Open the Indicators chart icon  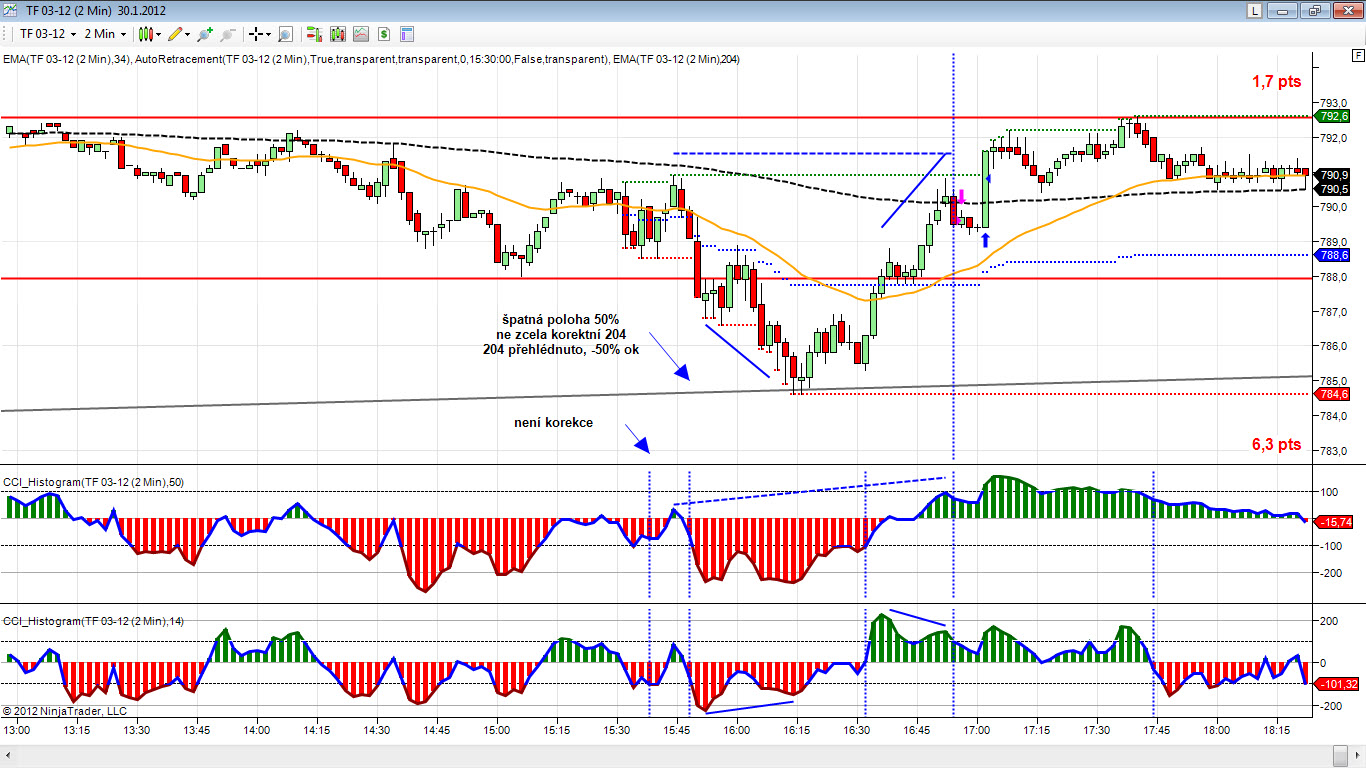360,34
